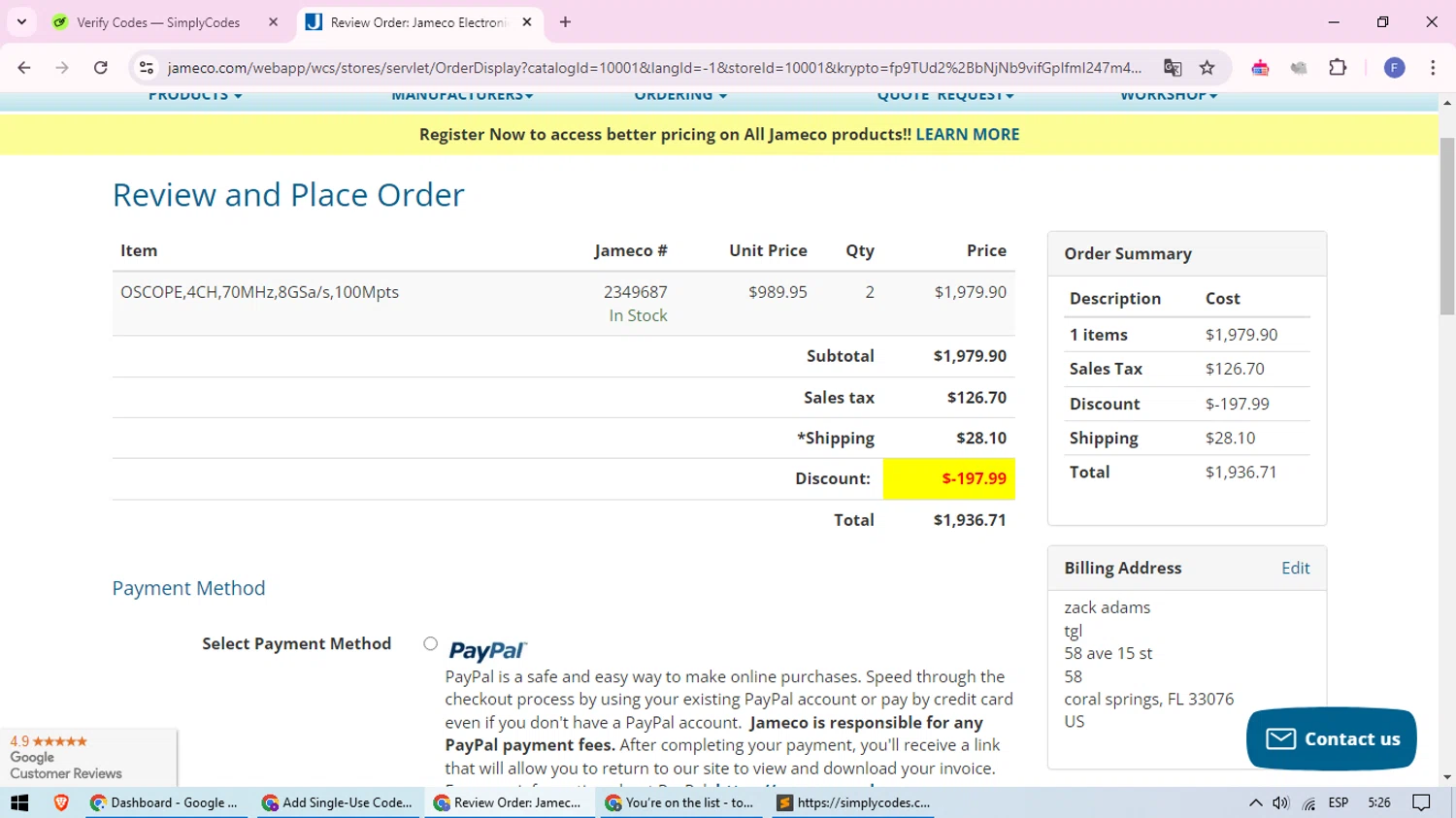Open the browser extensions puzzle icon
Viewport: 1456px width, 818px height.
pyautogui.click(x=1338, y=67)
